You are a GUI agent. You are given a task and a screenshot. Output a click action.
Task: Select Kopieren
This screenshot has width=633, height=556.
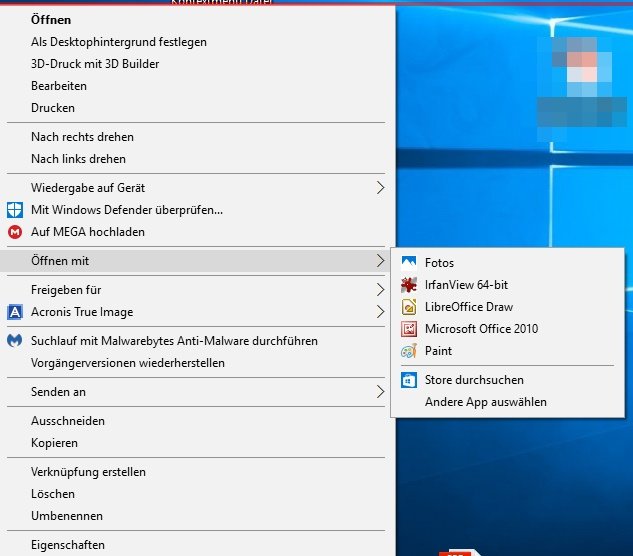tap(196, 443)
